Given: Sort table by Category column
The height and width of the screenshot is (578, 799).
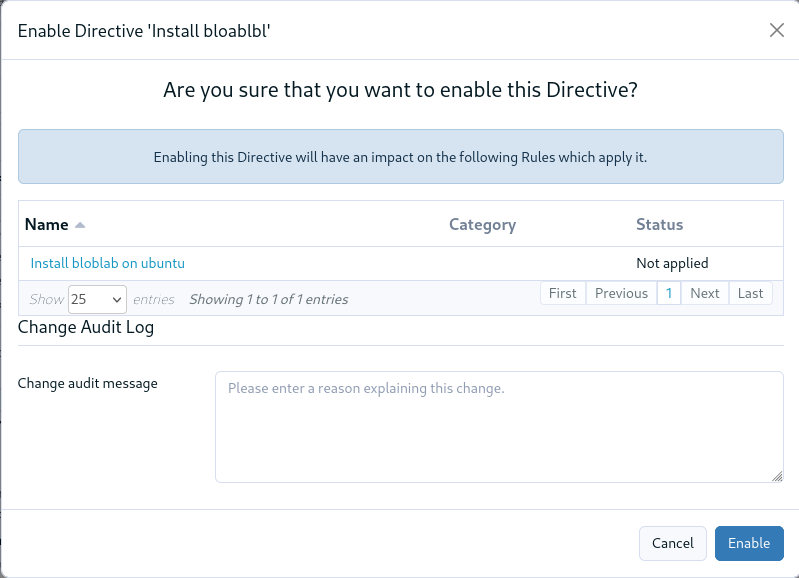Looking at the screenshot, I should pyautogui.click(x=483, y=225).
